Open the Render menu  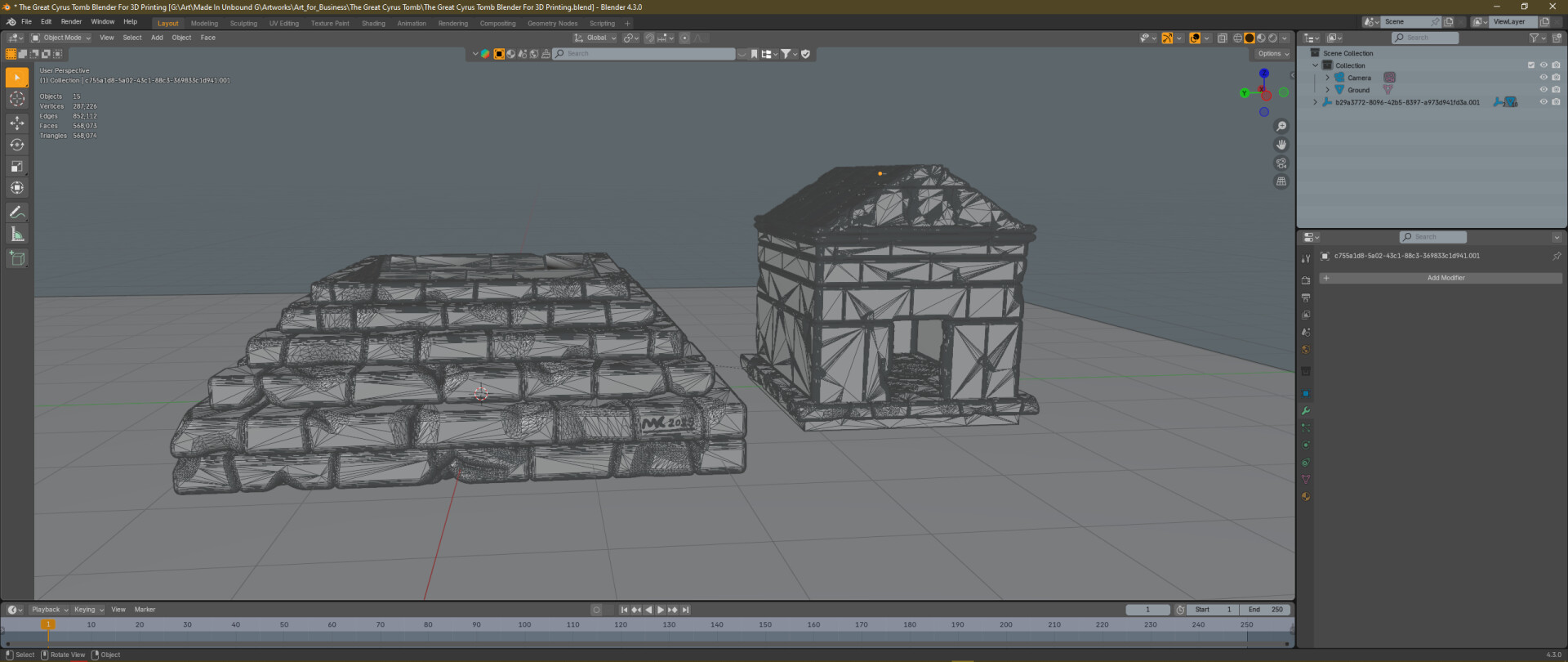pos(71,22)
